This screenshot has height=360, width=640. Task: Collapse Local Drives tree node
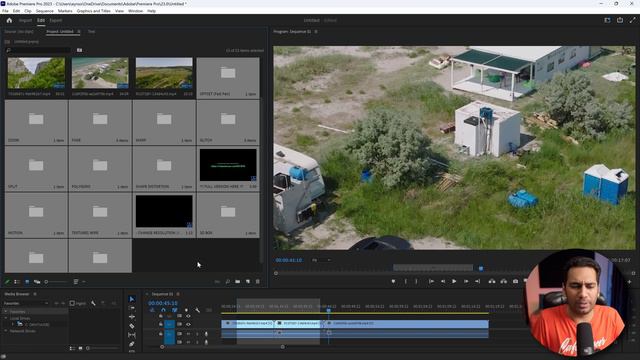[x=6, y=318]
